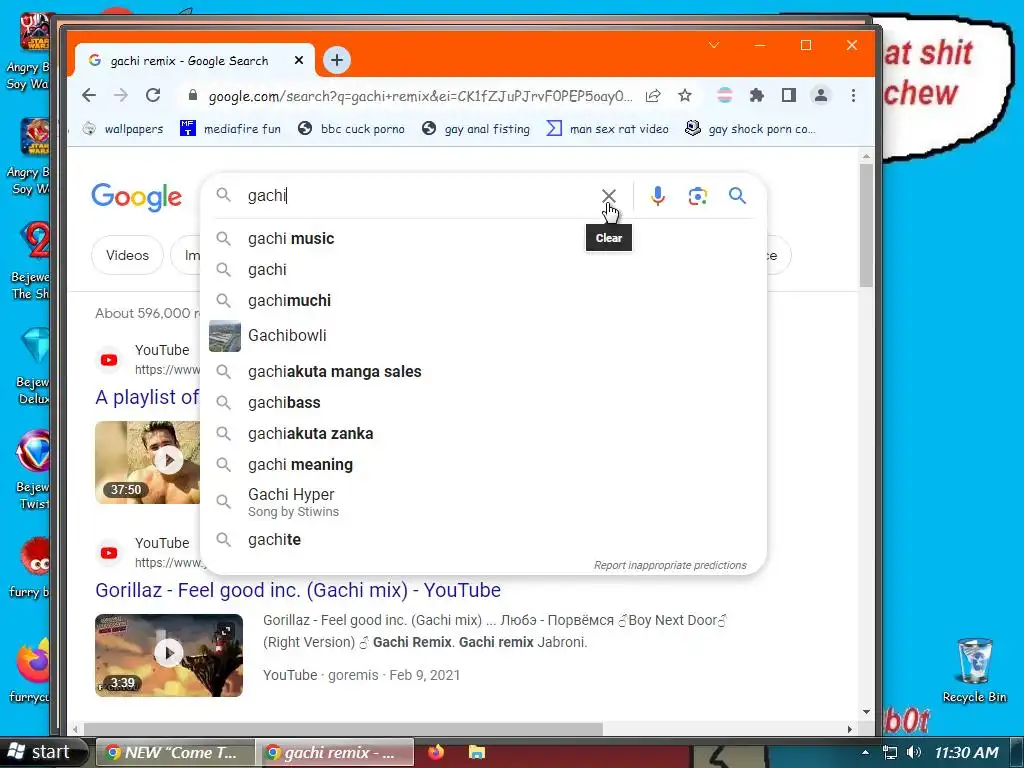Share this page via address bar icon
Viewport: 1024px width, 768px height.
[x=653, y=96]
